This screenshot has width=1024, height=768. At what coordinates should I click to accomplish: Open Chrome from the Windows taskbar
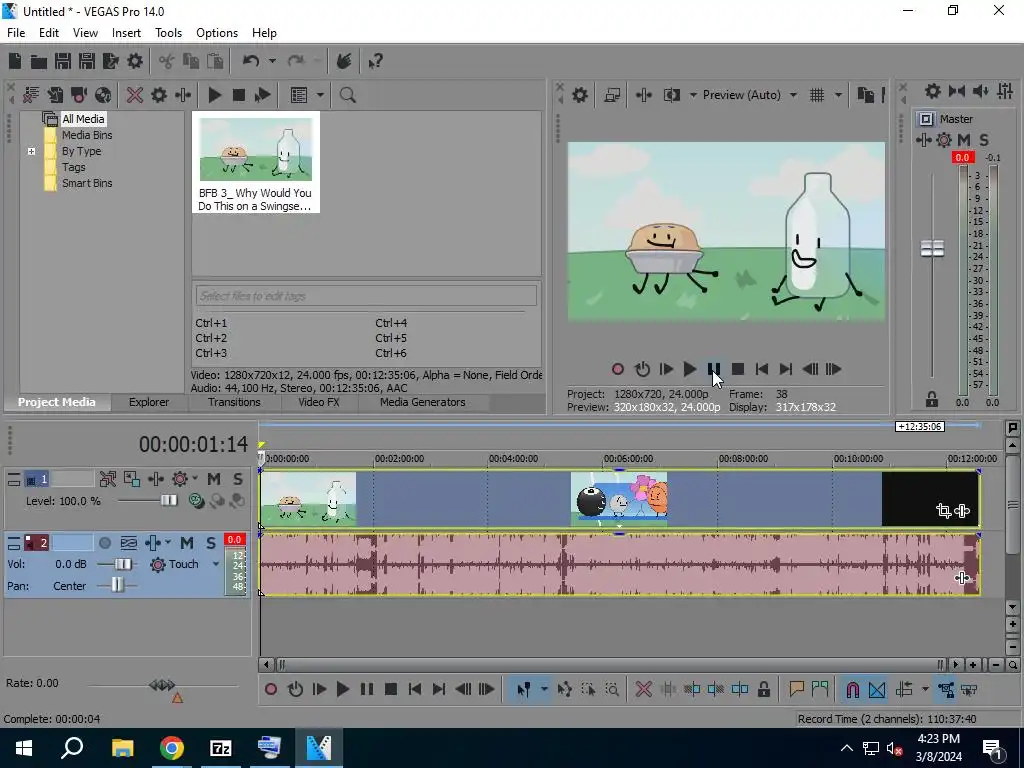(172, 748)
